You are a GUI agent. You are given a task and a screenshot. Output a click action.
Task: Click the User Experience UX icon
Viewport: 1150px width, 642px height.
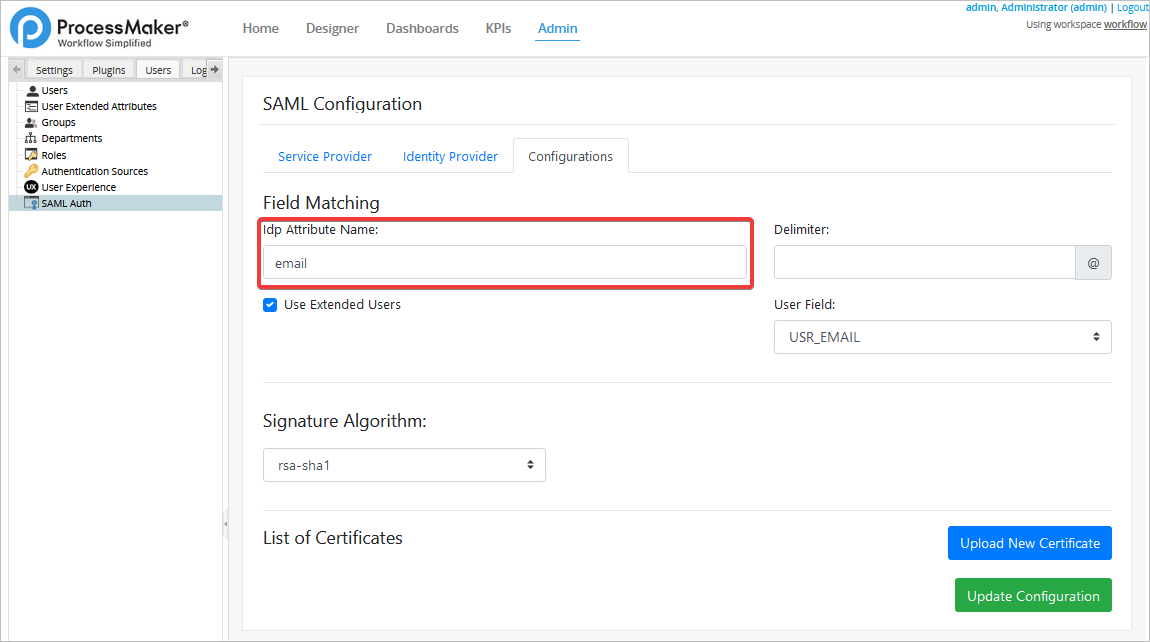[x=32, y=187]
